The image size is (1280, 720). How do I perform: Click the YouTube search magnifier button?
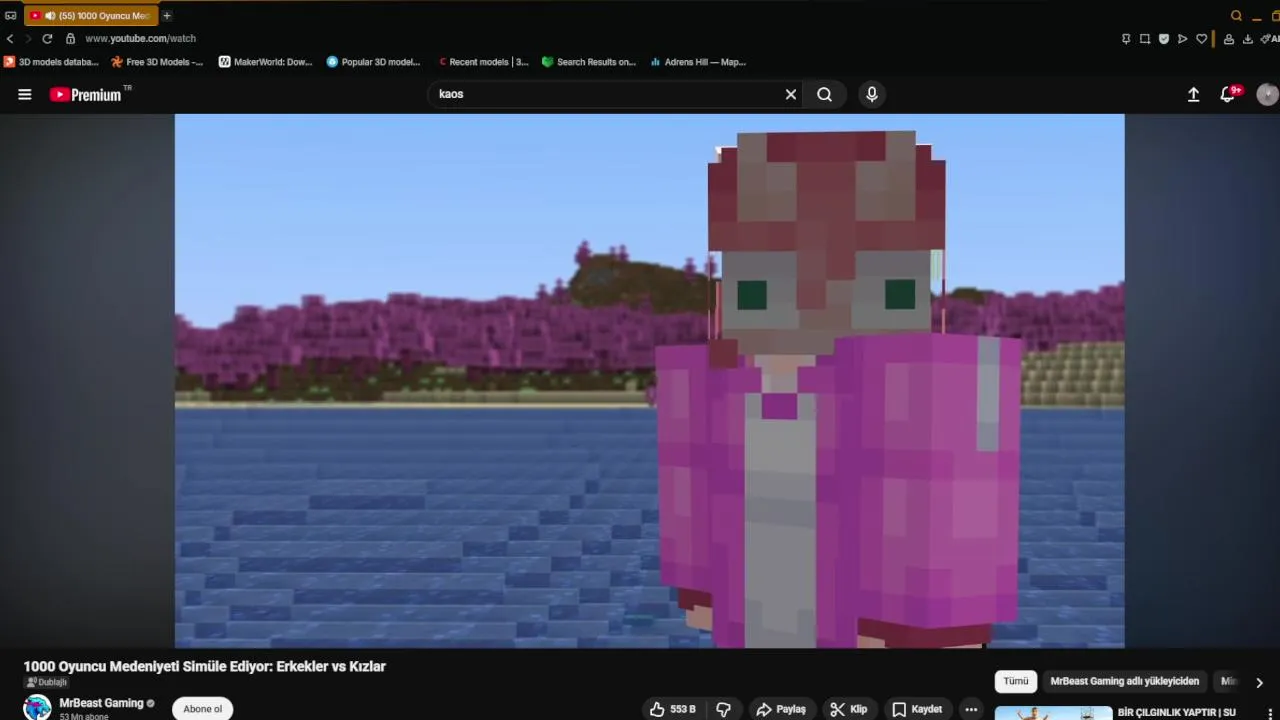(x=824, y=94)
